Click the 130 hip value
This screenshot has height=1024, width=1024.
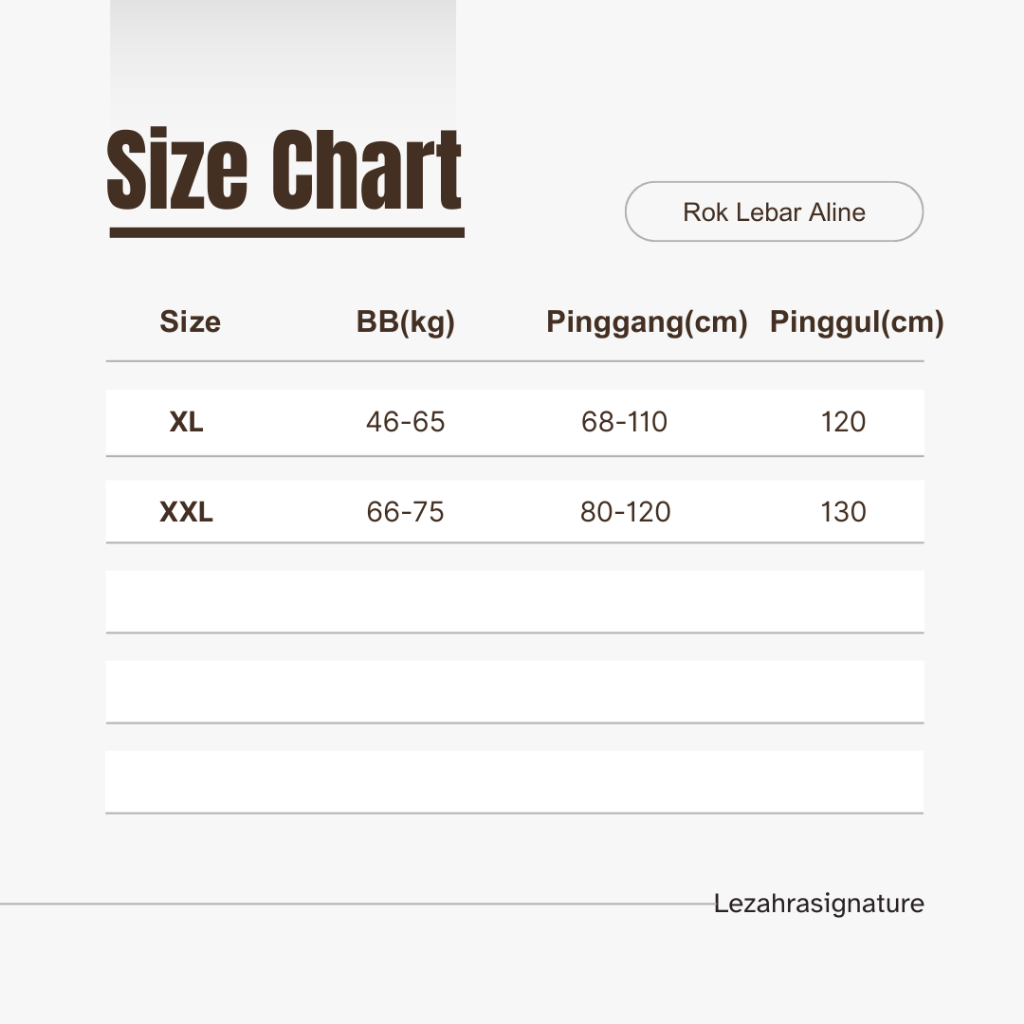[x=843, y=512]
